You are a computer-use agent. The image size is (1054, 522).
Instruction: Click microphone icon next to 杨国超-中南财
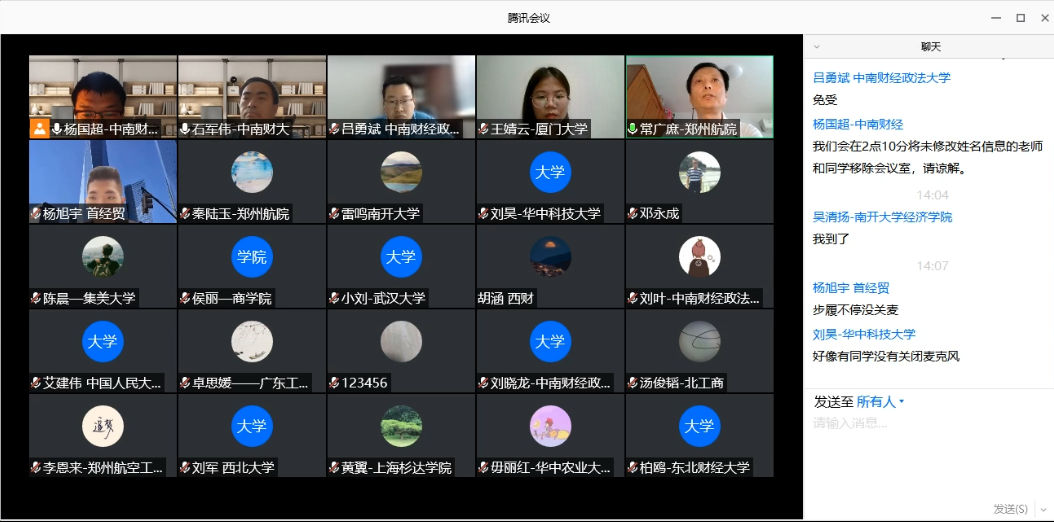point(56,129)
